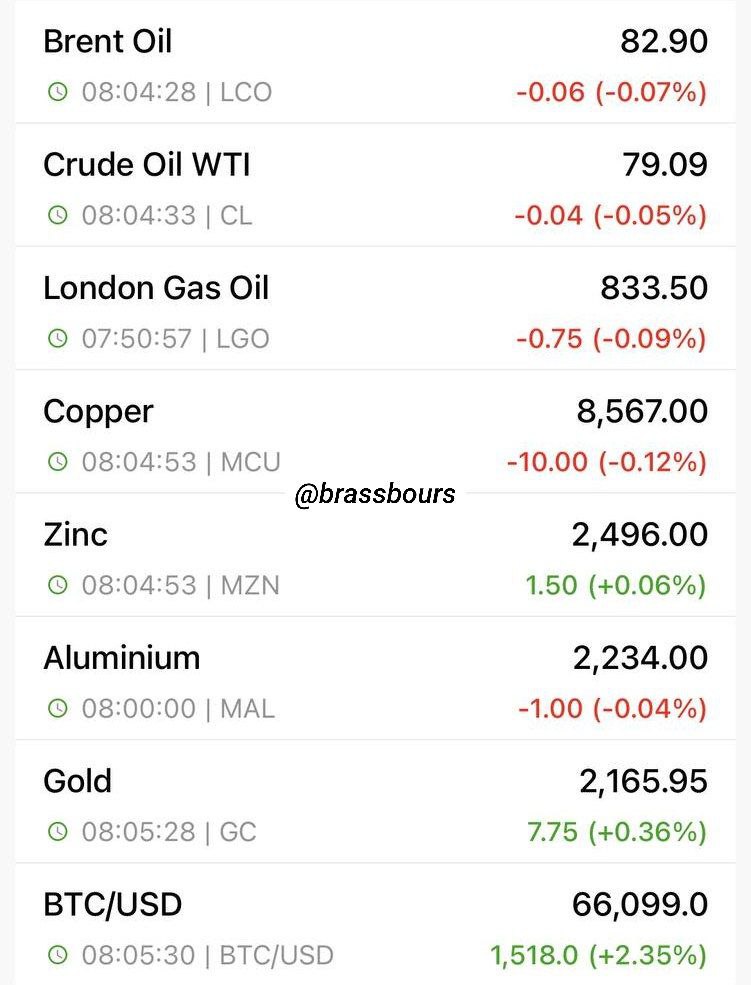Click the clock icon under BTC/USD
Viewport: 751px width, 985px height.
point(57,955)
